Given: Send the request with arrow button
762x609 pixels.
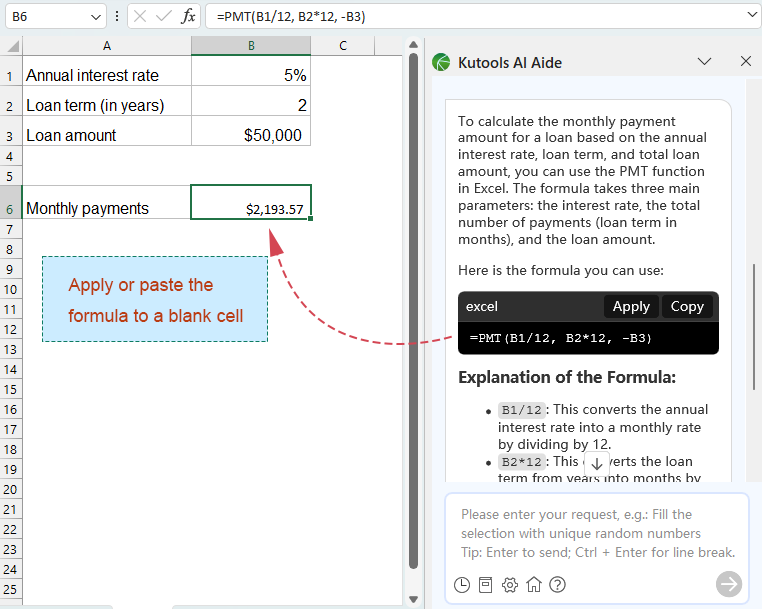Looking at the screenshot, I should click(728, 584).
